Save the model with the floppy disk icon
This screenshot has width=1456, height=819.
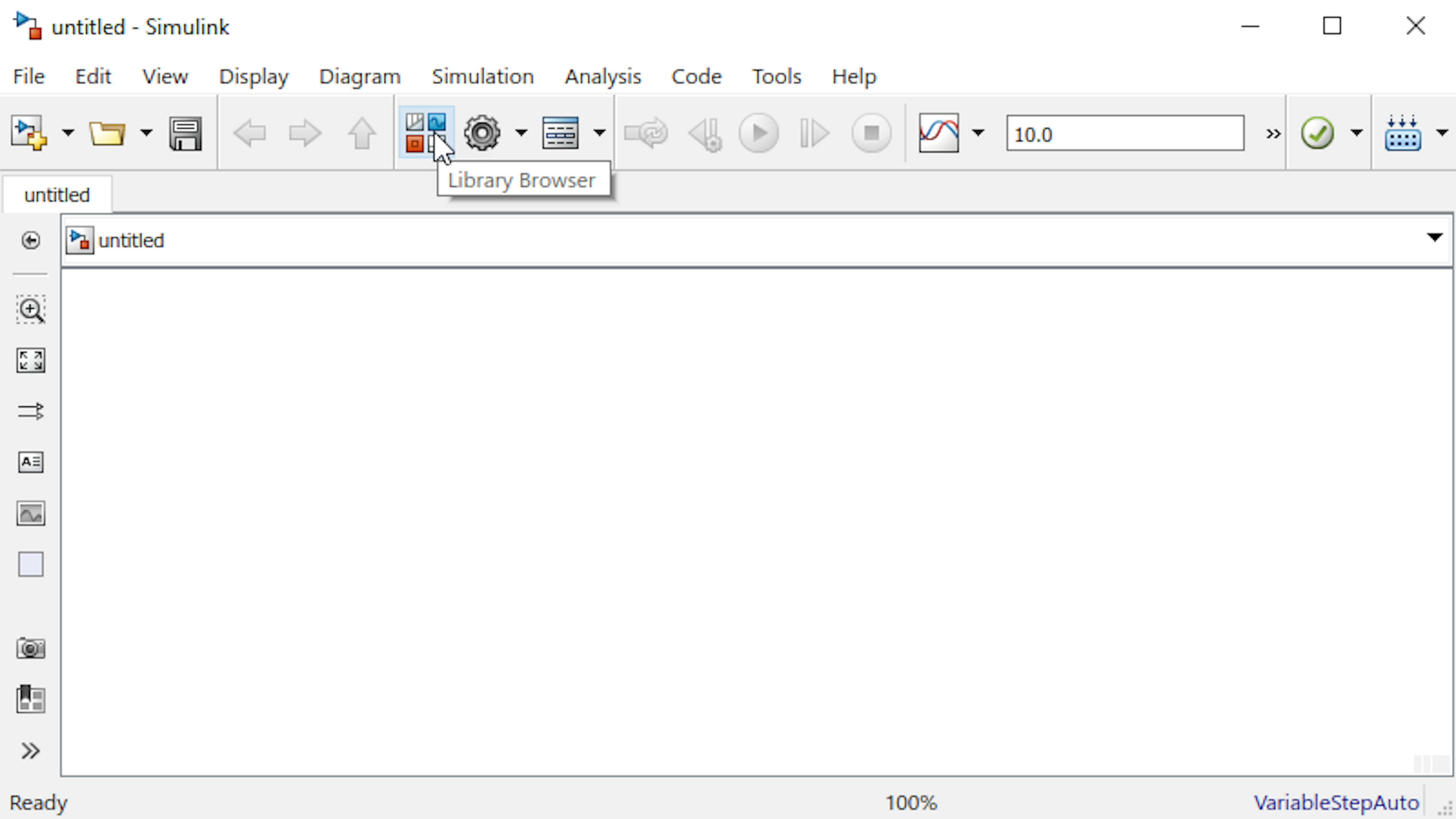(185, 133)
